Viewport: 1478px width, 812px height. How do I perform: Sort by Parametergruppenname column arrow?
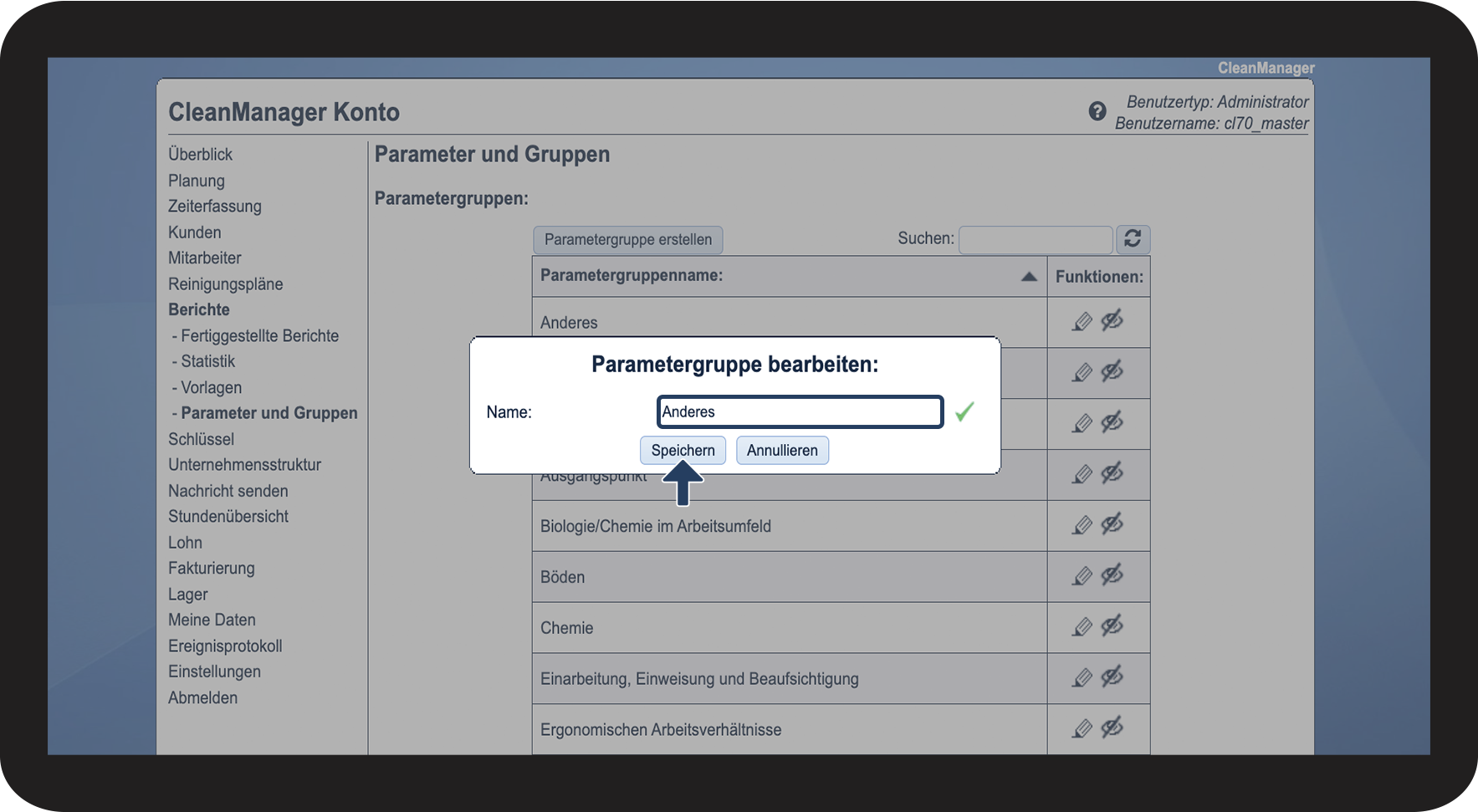coord(1029,277)
